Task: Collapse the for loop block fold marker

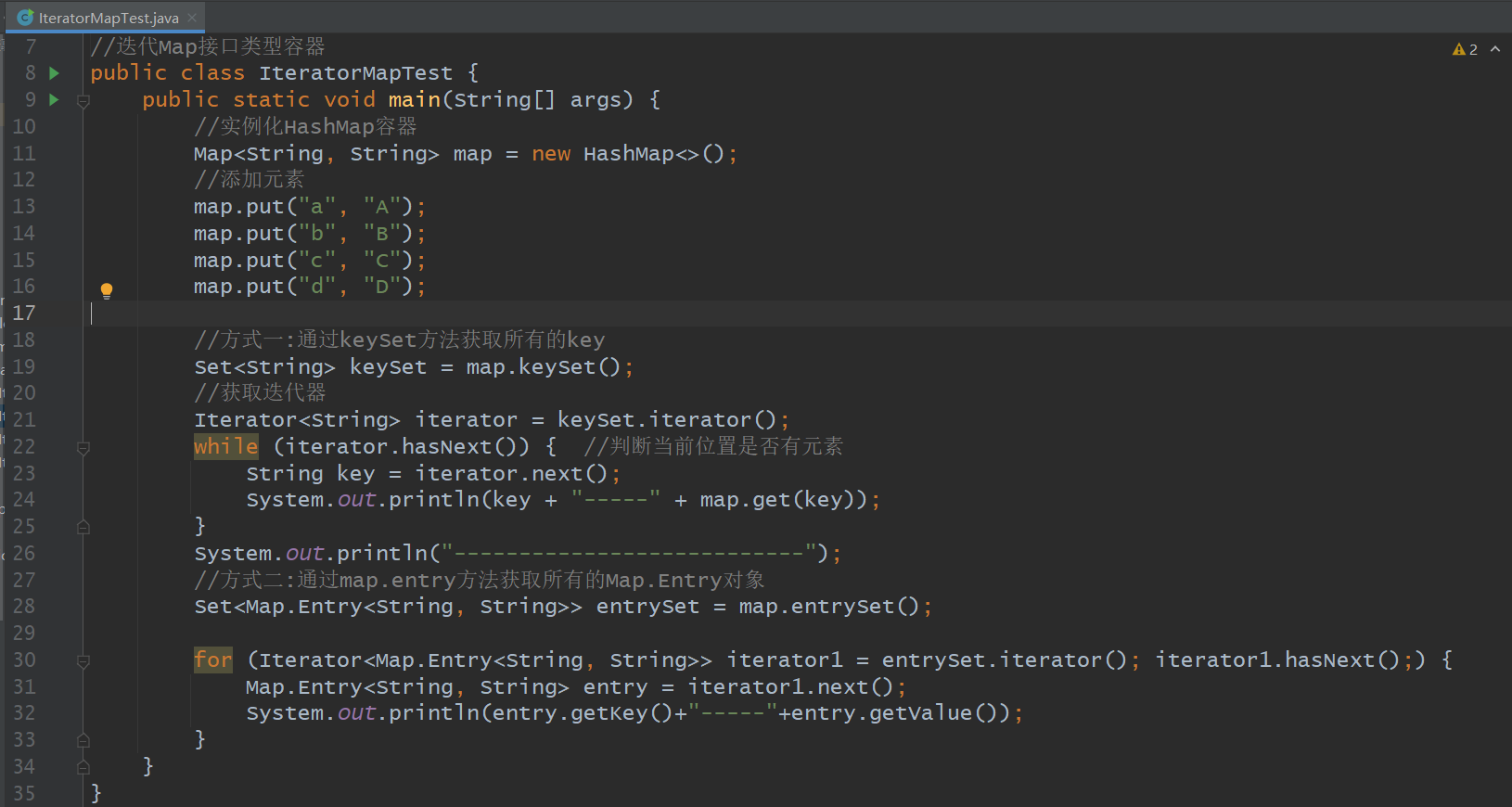Action: (x=83, y=661)
